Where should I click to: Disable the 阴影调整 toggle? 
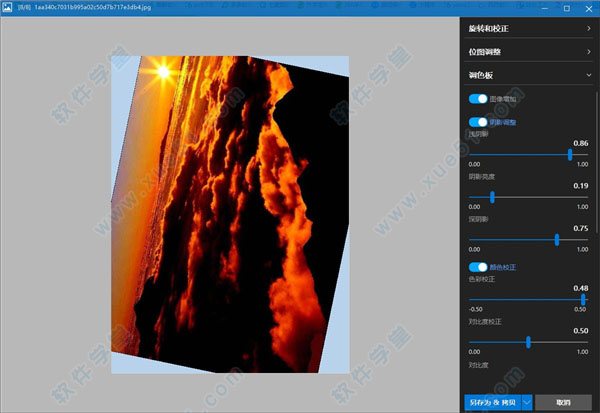click(x=478, y=122)
